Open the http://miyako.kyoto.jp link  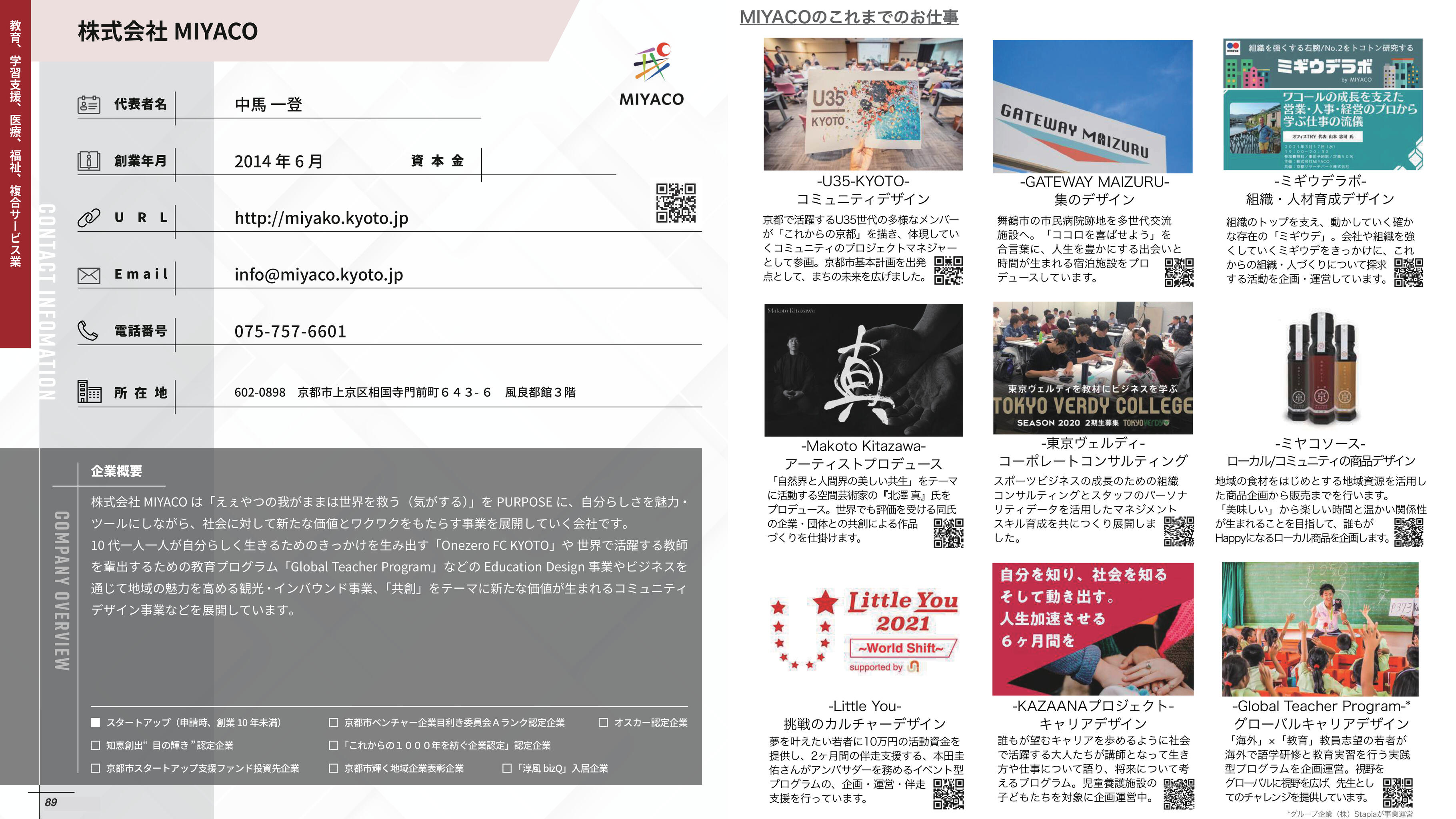point(321,218)
